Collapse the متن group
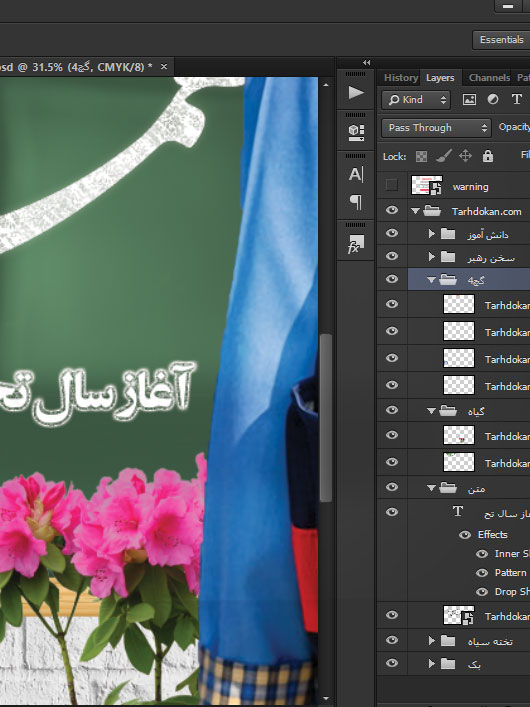530x707 pixels. [431, 488]
